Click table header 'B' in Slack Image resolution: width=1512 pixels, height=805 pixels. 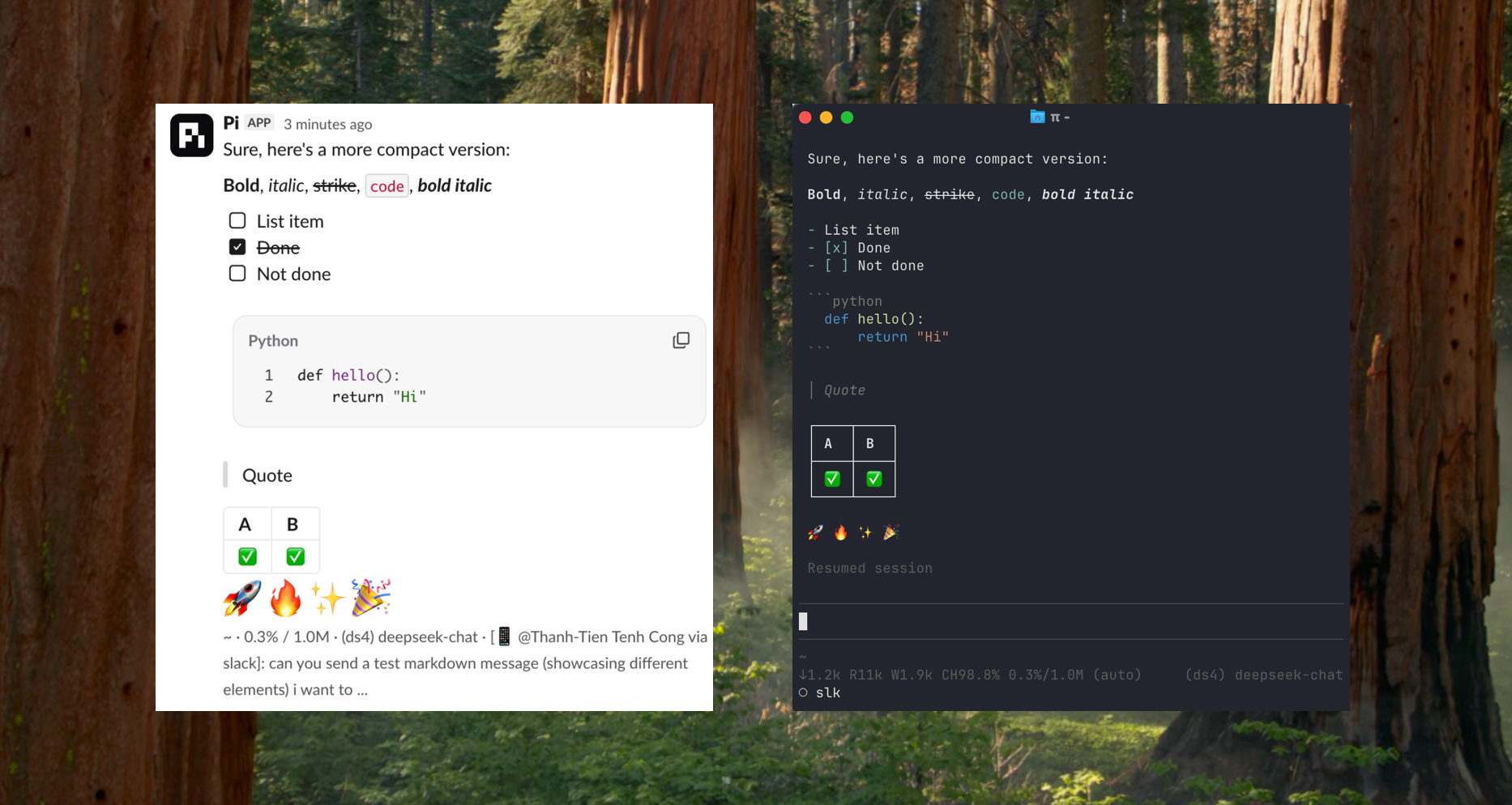pyautogui.click(x=293, y=525)
